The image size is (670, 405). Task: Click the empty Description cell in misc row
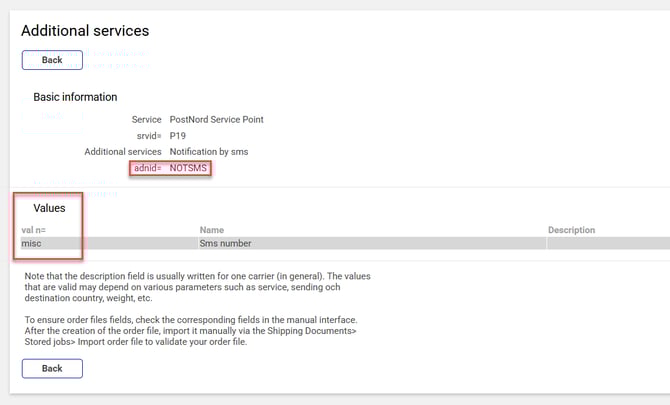[606, 243]
